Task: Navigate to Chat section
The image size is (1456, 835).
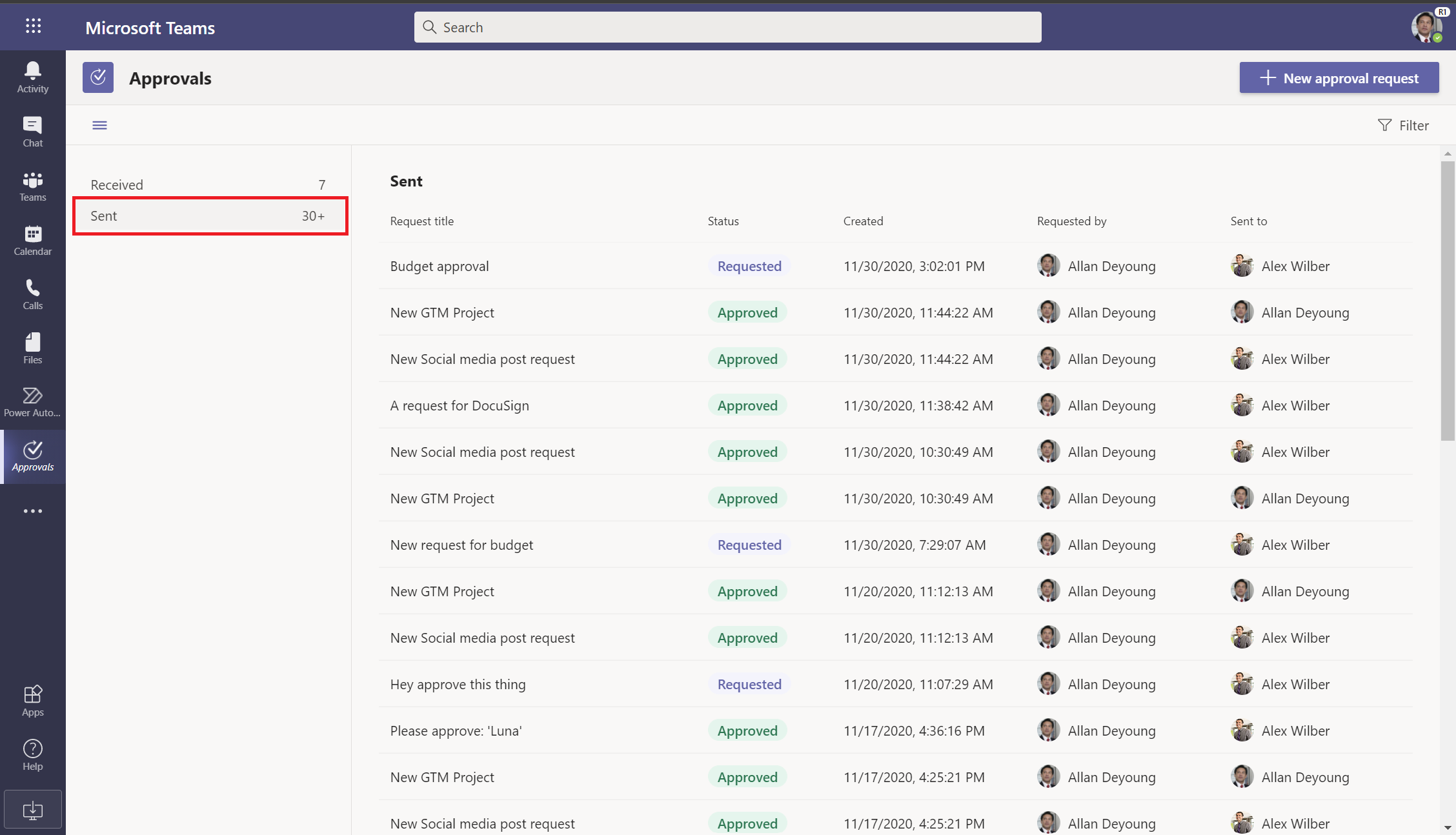Action: pyautogui.click(x=33, y=131)
